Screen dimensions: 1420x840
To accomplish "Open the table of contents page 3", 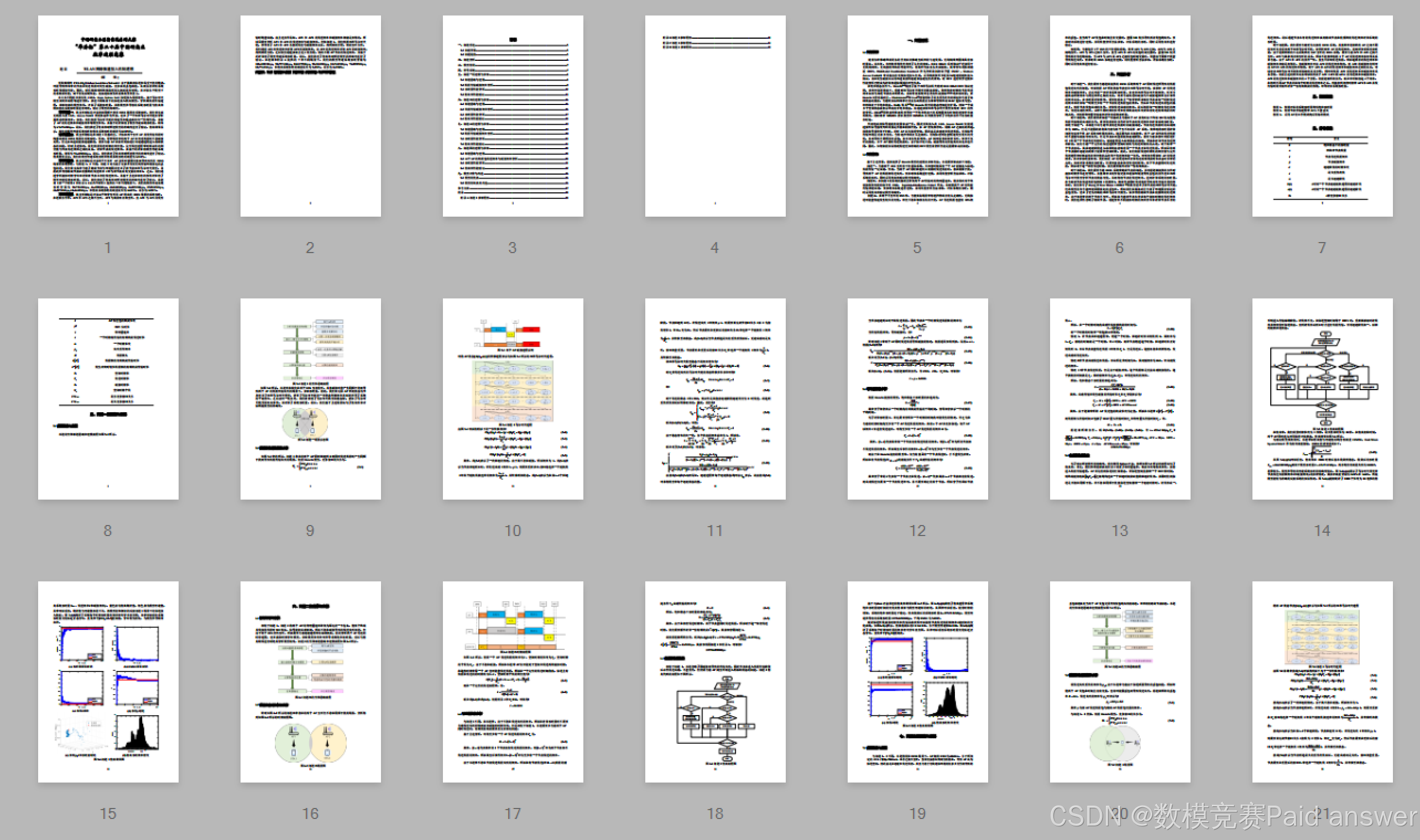I will click(x=513, y=116).
